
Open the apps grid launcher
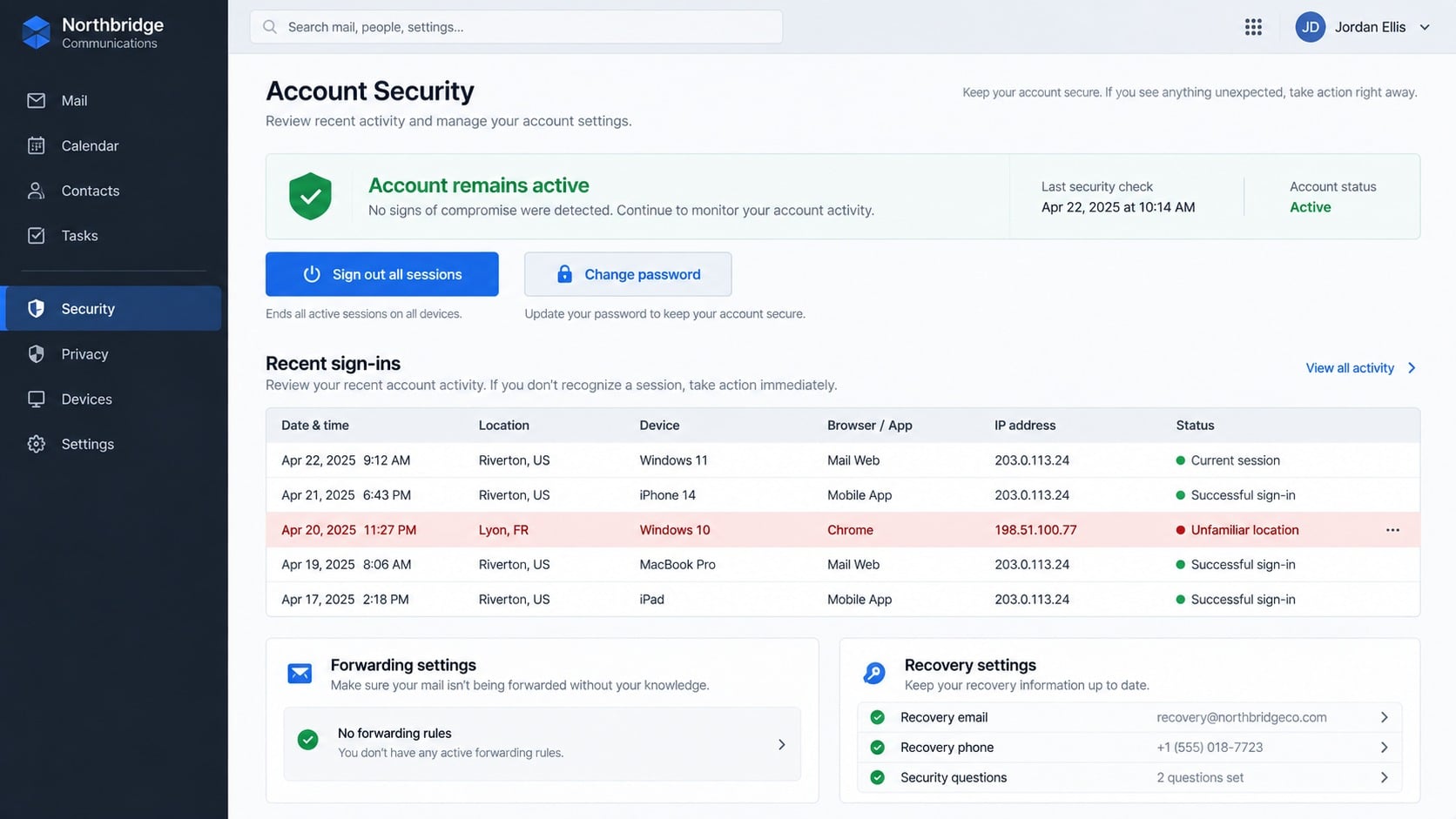coord(1253,27)
